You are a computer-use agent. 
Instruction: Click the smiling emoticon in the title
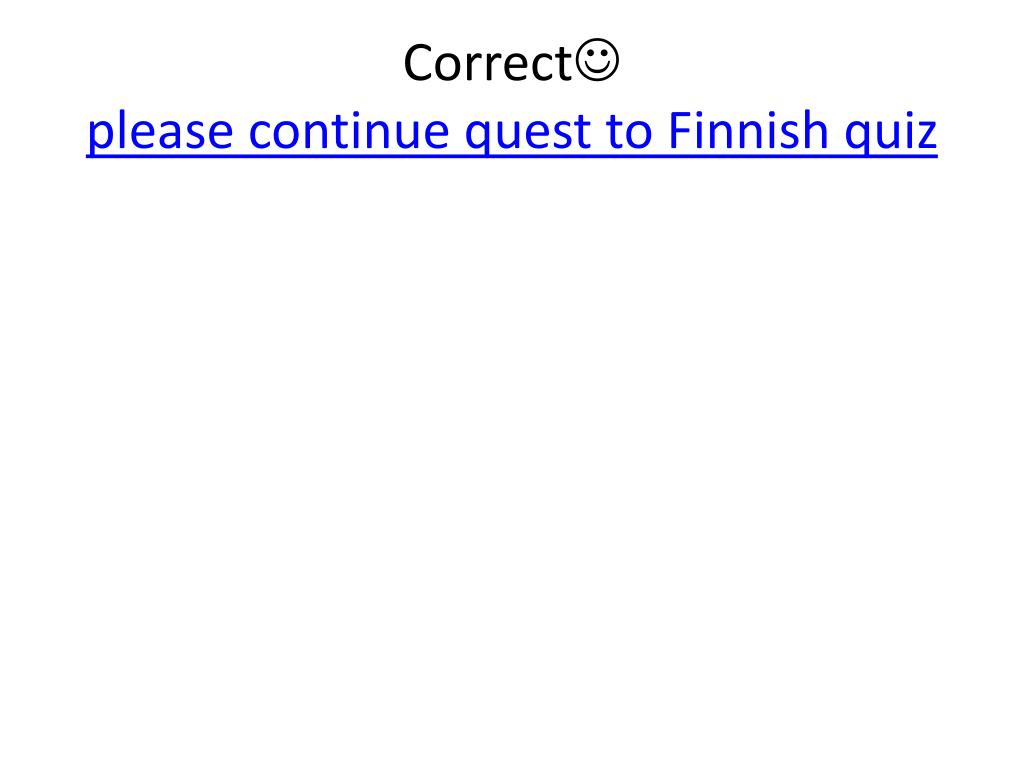coord(598,61)
